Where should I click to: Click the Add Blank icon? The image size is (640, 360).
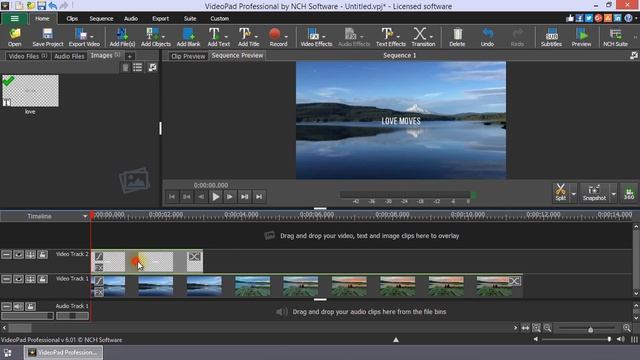[x=188, y=37]
